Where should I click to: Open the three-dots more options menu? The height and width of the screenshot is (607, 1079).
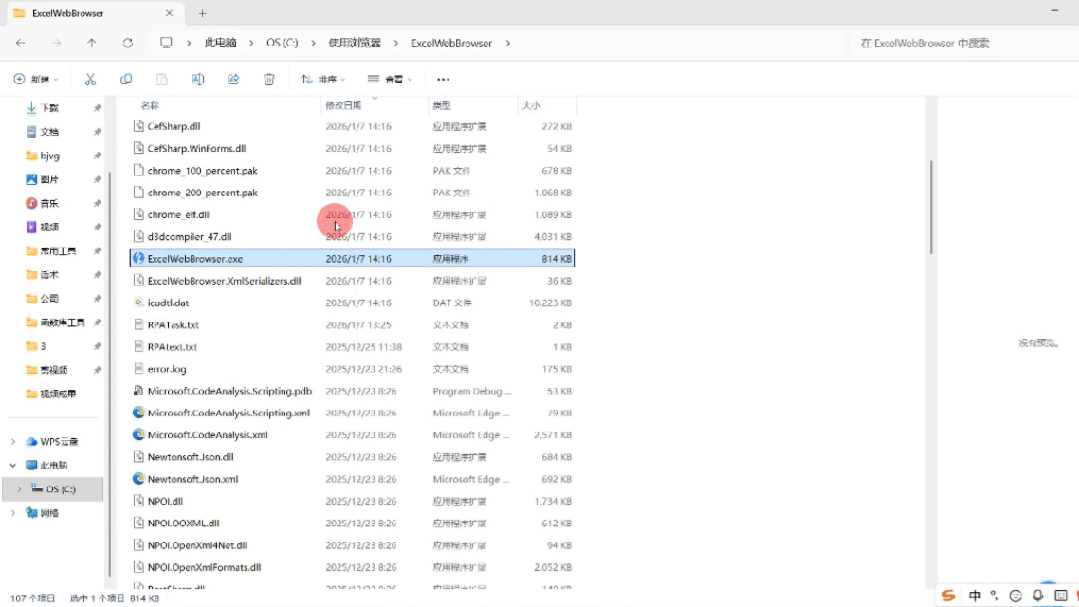(443, 80)
